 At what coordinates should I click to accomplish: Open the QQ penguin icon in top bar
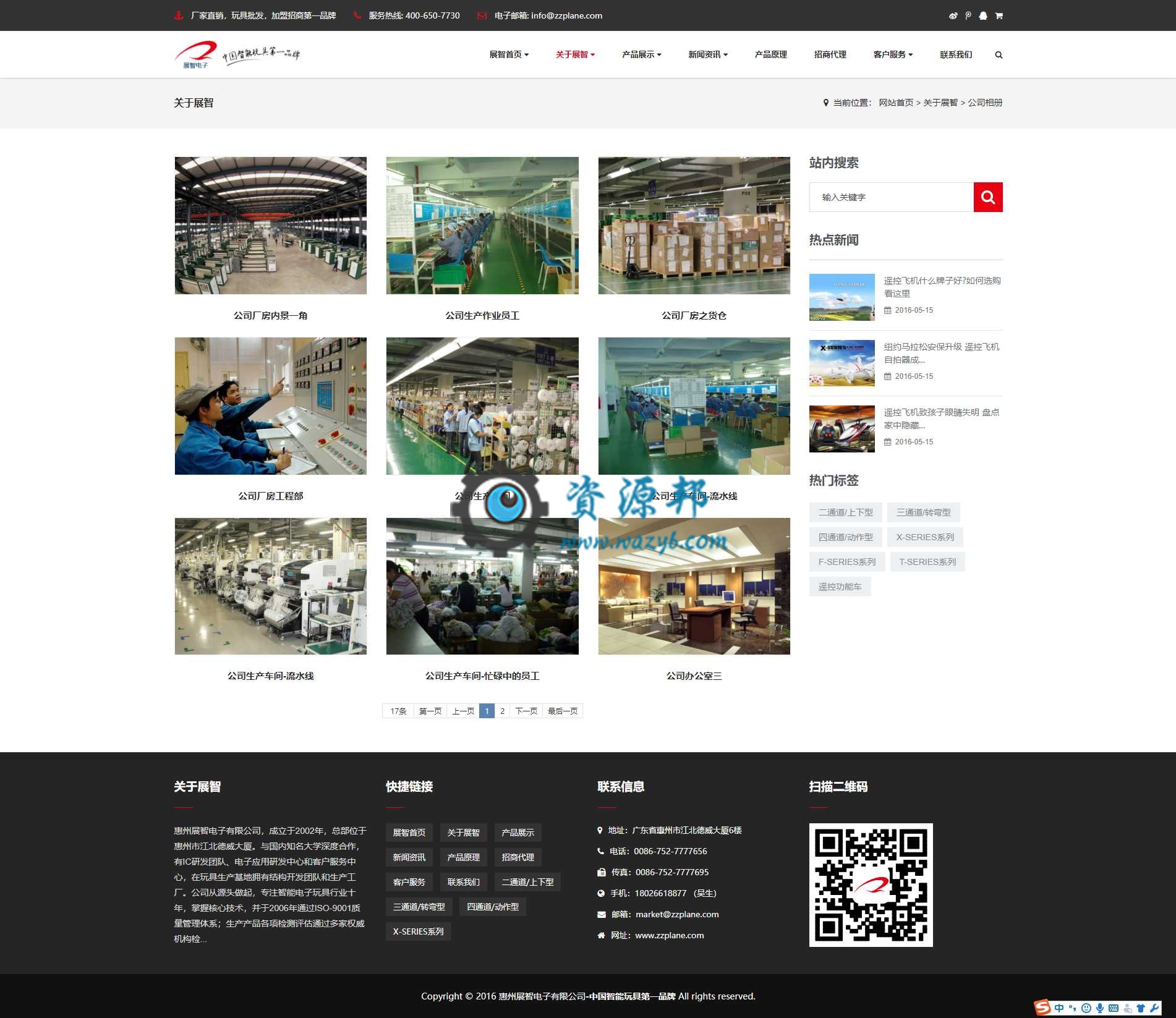[983, 15]
